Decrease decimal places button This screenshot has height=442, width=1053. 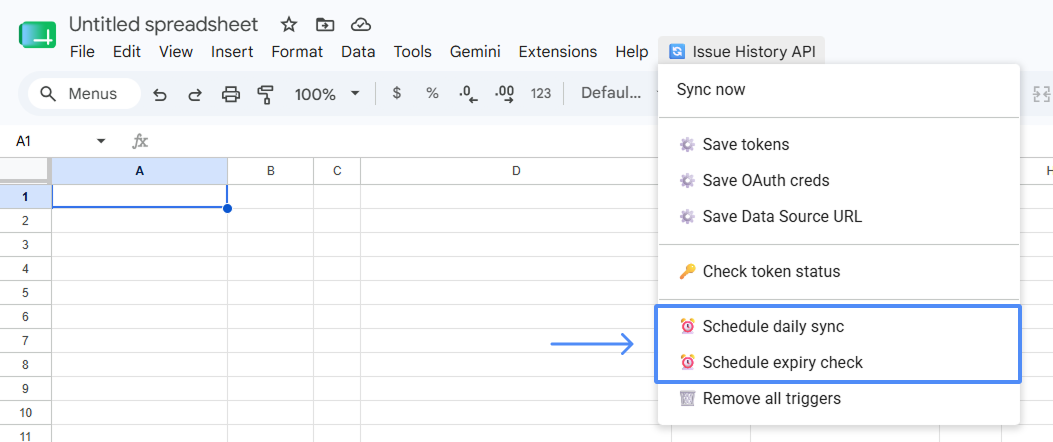(468, 94)
